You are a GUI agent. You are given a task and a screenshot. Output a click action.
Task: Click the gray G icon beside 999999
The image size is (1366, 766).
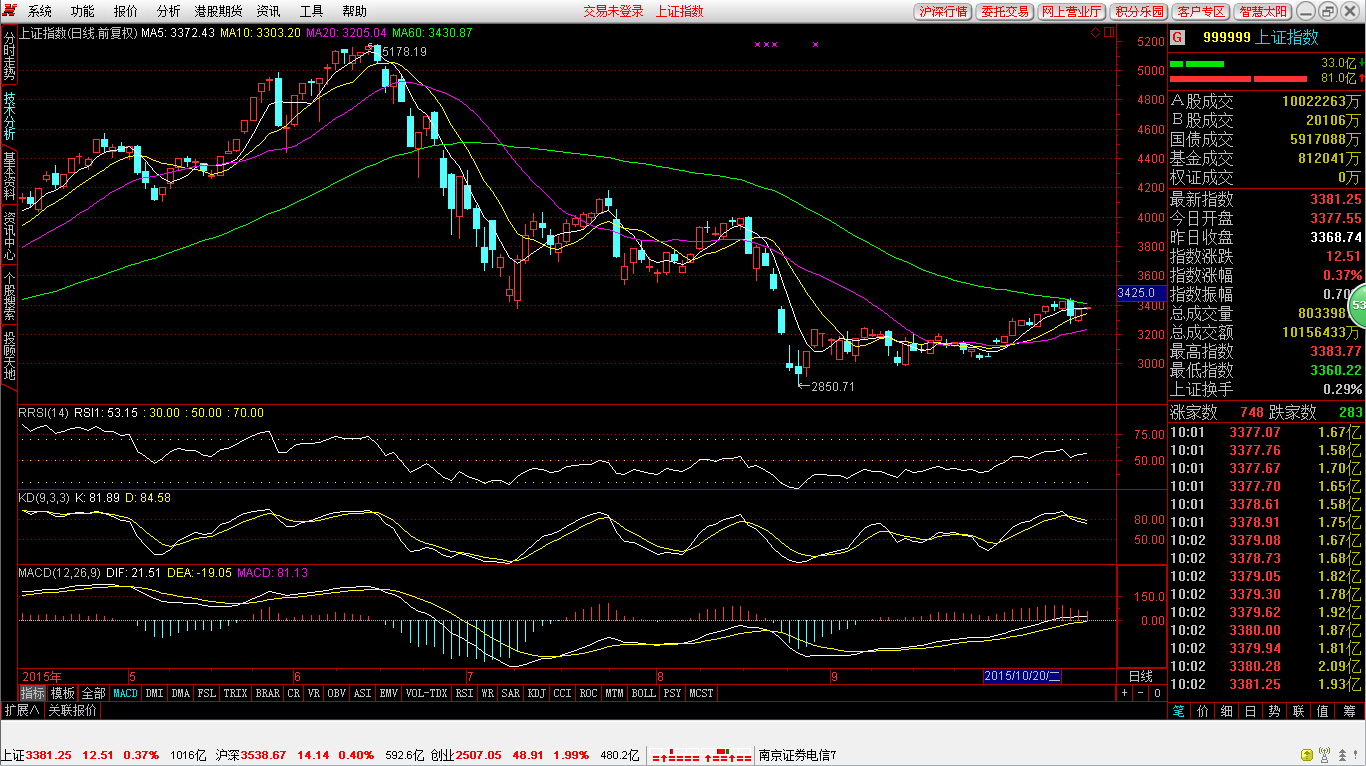pyautogui.click(x=1178, y=37)
